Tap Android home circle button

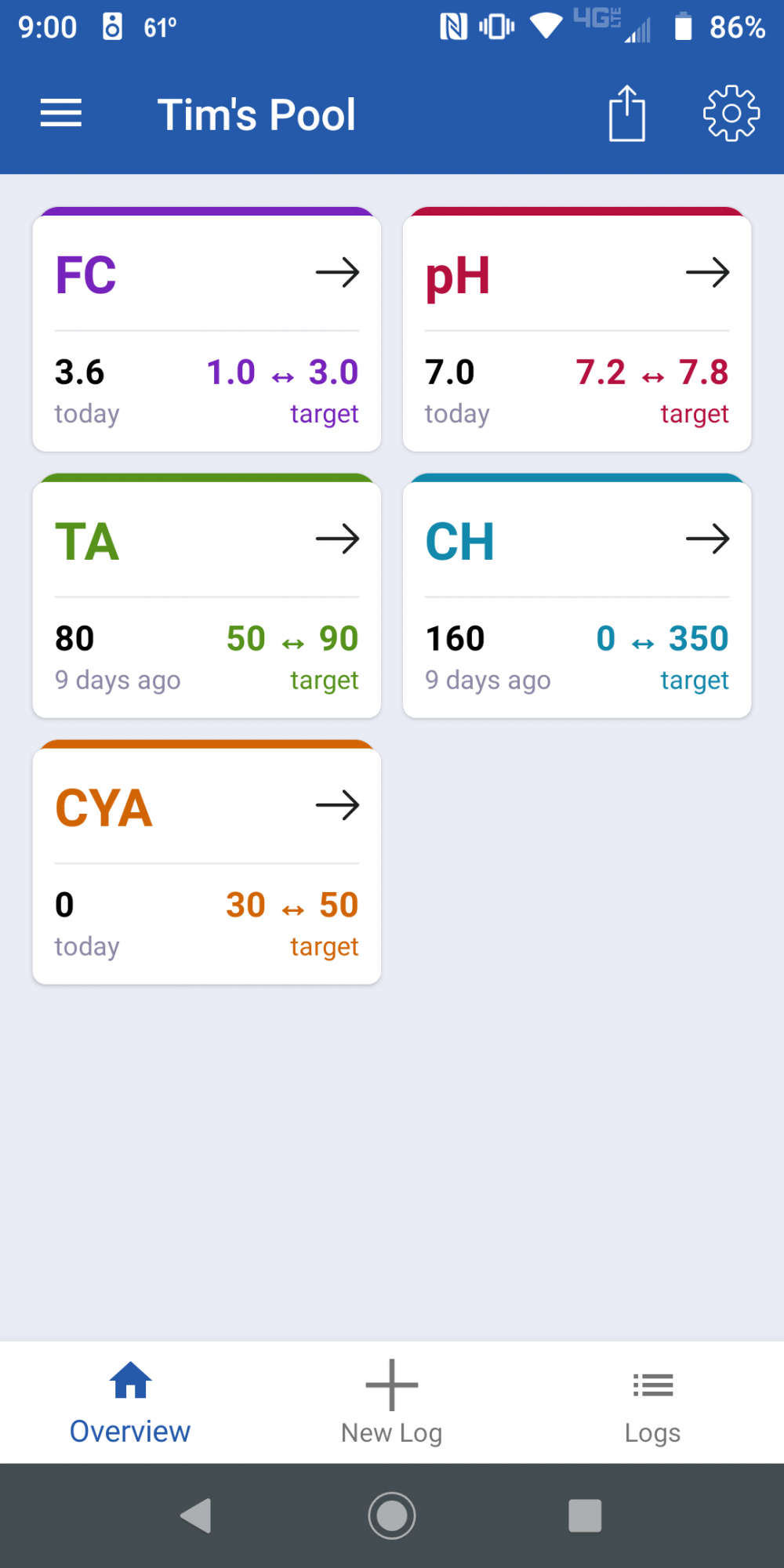pos(392,1515)
